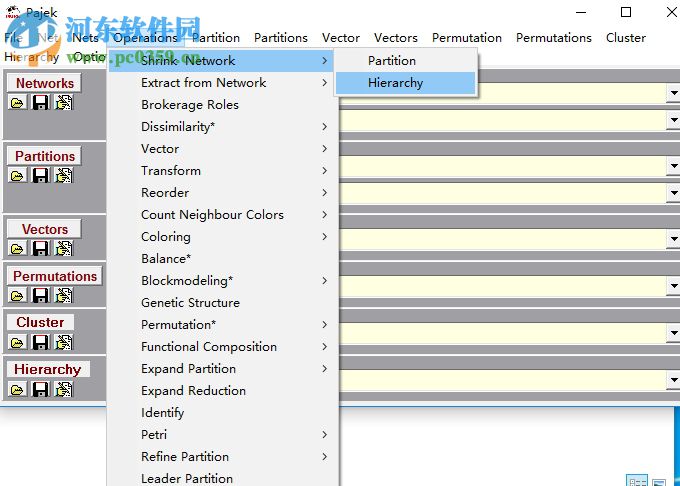
Task: Open first Partitions dropdown arrow
Action: [x=673, y=166]
